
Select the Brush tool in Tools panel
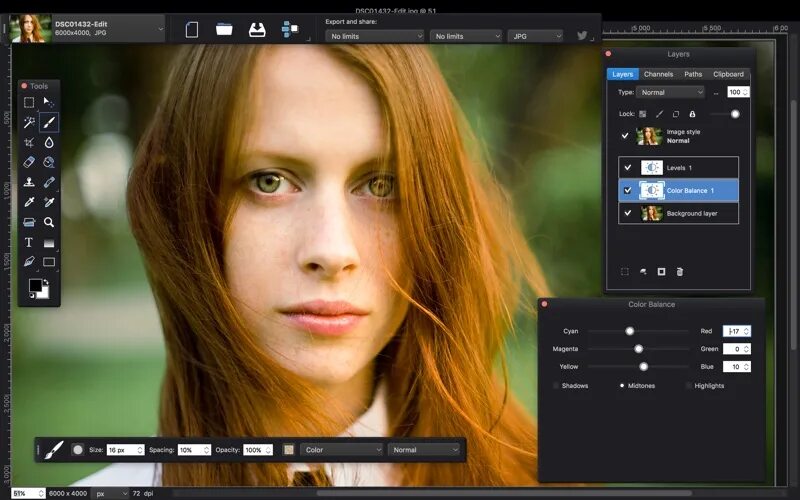click(48, 122)
